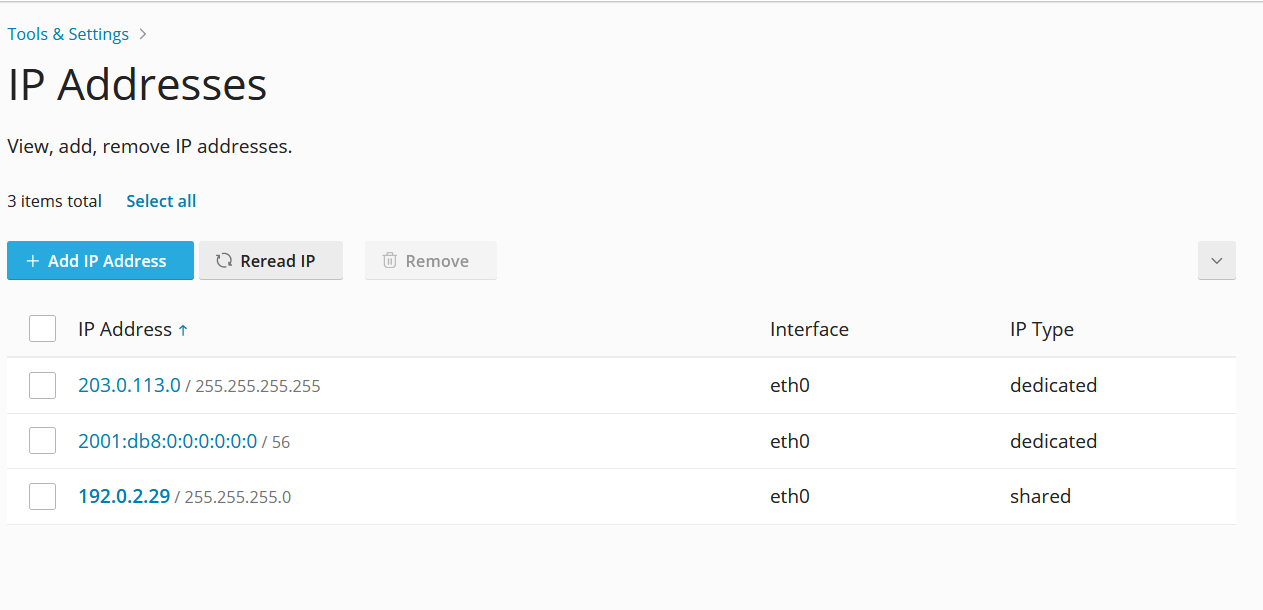Click the plus icon on Add IP Address
Screen dimensions: 1263x610
point(34,260)
